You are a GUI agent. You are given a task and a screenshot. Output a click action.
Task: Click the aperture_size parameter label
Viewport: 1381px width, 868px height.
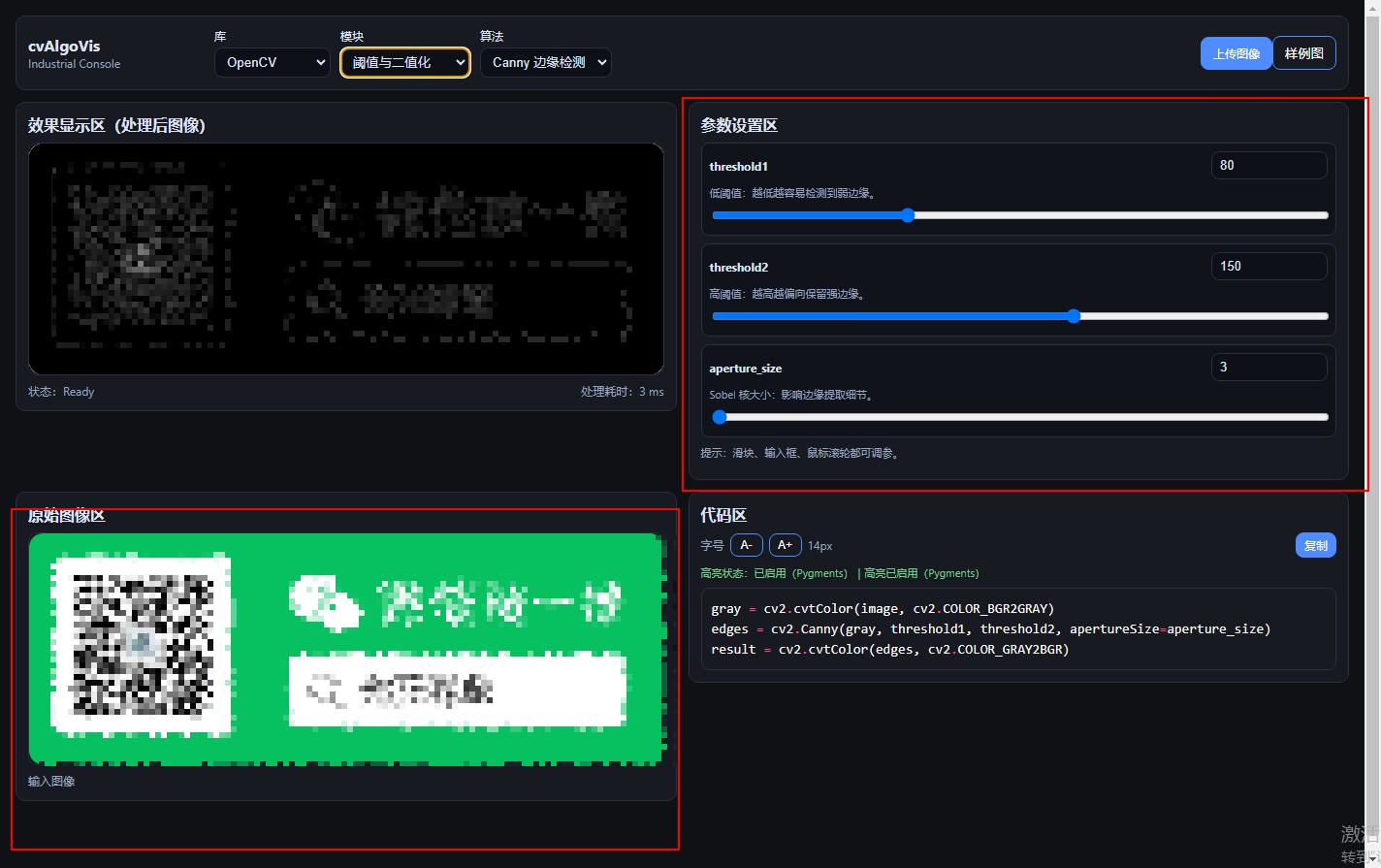pos(745,369)
